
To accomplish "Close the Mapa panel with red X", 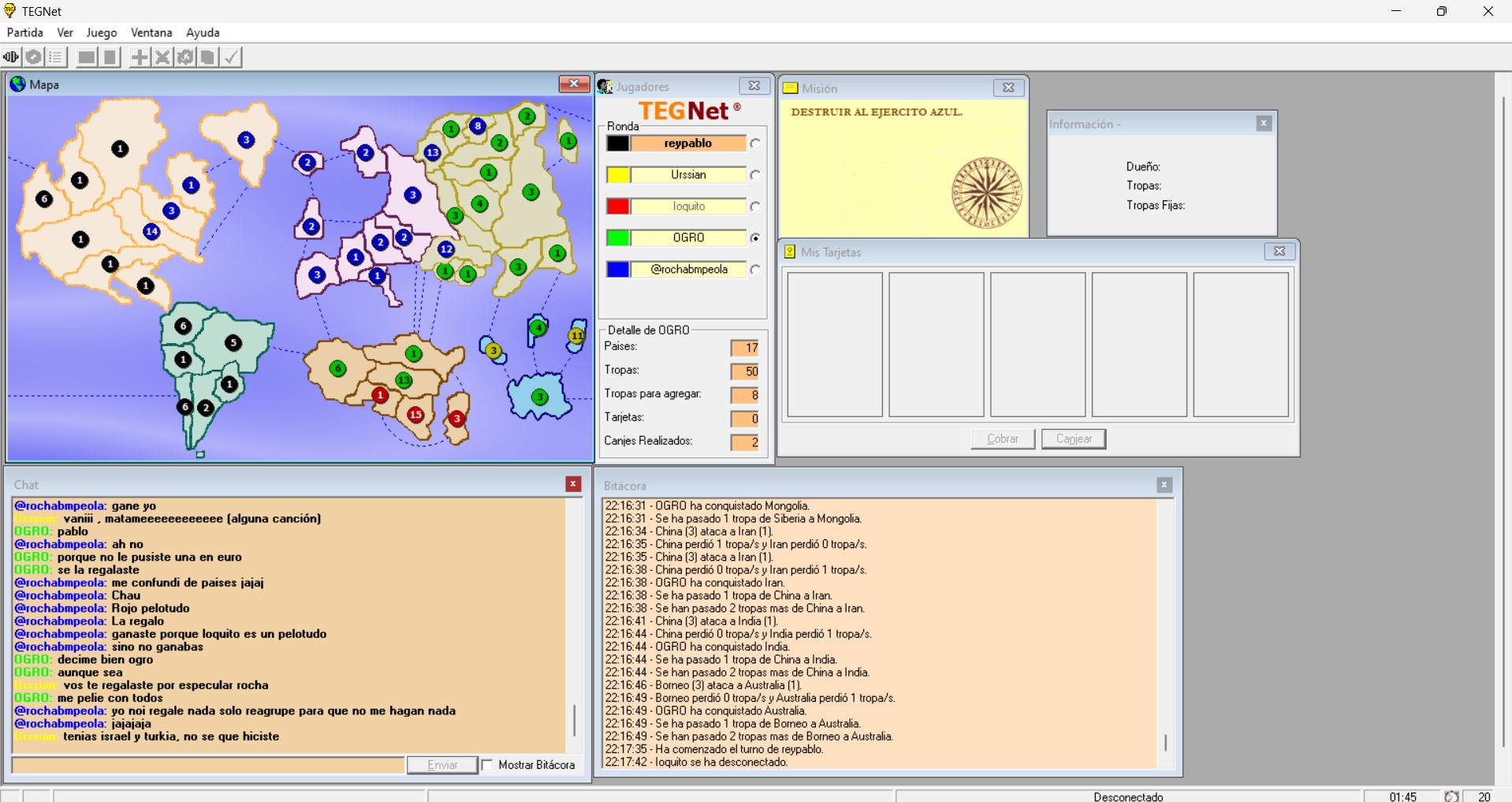I will (574, 84).
